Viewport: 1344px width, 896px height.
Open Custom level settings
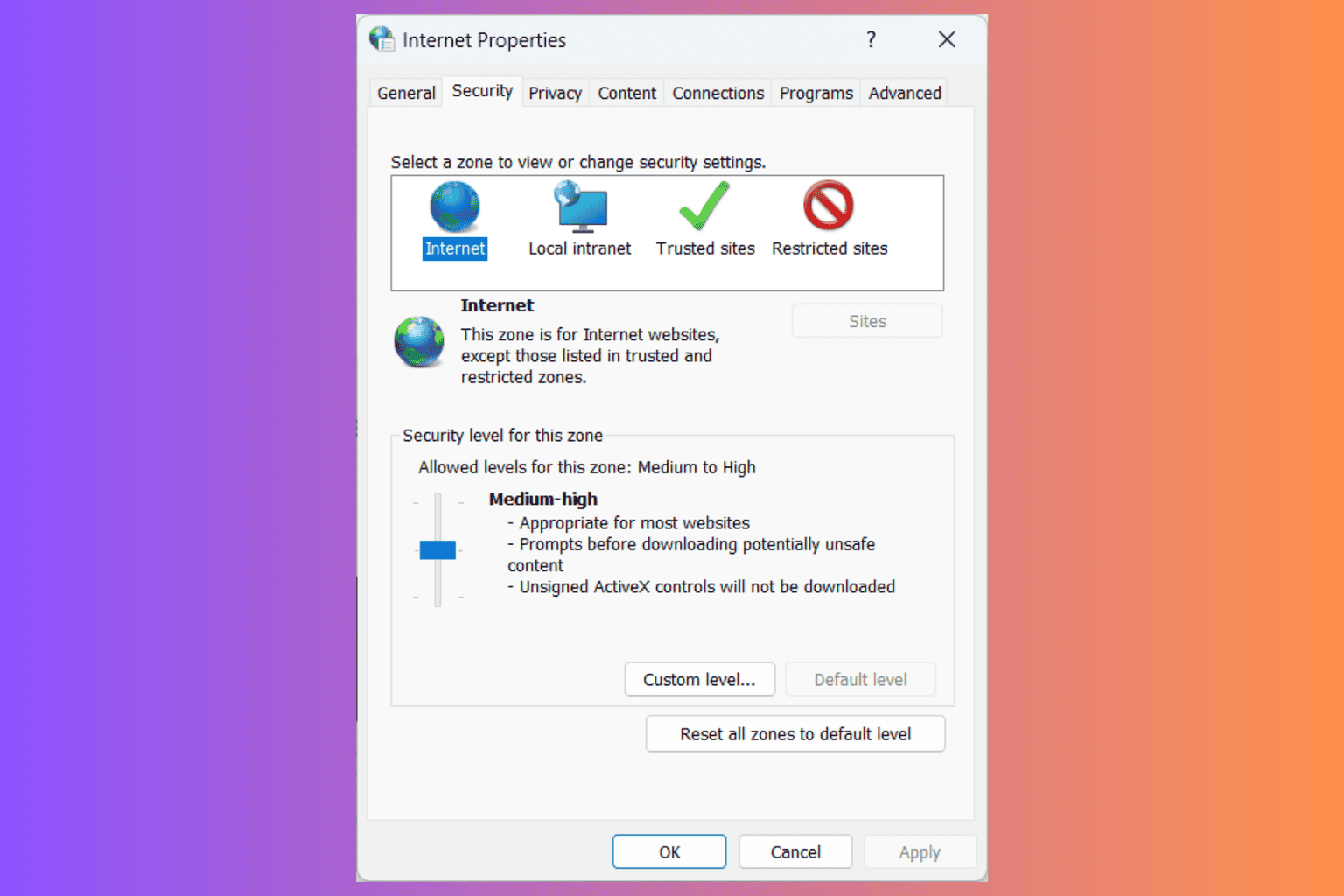point(699,680)
